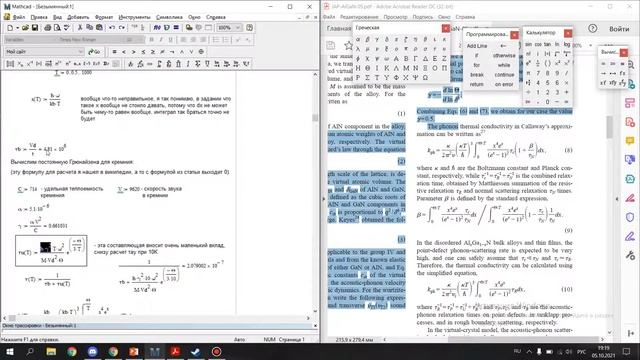Open Просмотр menu in Acrobat
Screen dimensions: 640x360
click(396, 17)
